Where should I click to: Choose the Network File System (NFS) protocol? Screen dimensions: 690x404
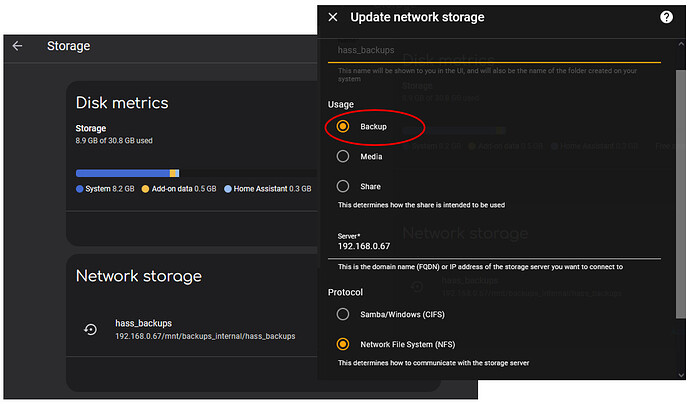[343, 343]
